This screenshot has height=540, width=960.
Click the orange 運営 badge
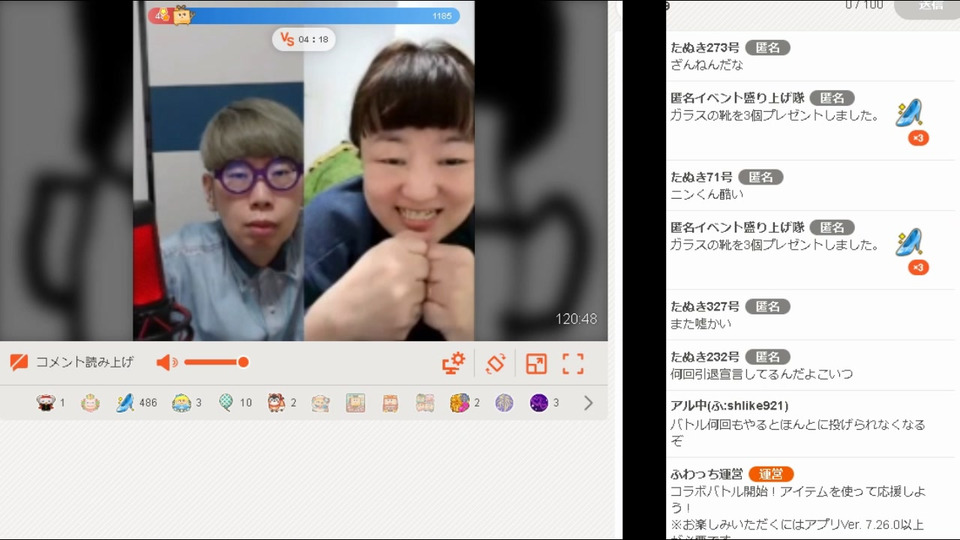pyautogui.click(x=771, y=474)
